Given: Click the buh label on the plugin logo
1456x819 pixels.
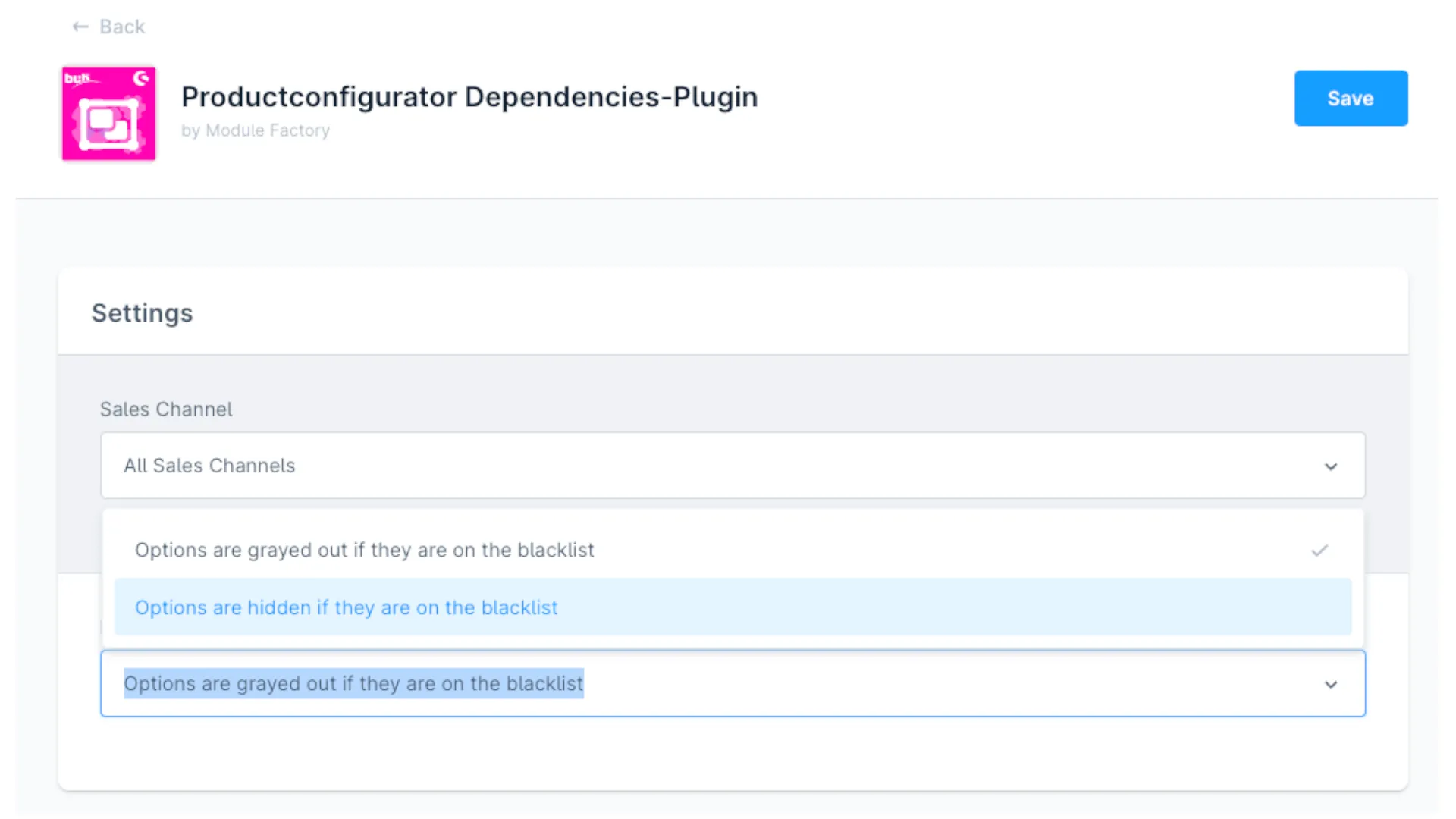Looking at the screenshot, I should pos(77,78).
